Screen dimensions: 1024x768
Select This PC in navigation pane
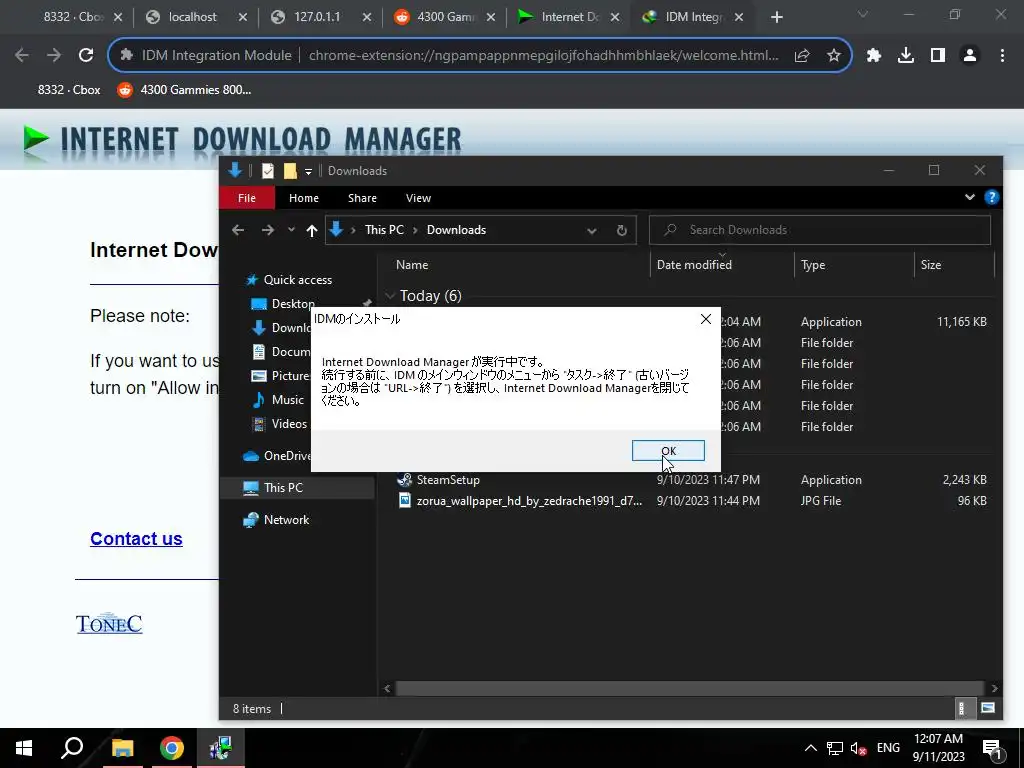tap(283, 488)
